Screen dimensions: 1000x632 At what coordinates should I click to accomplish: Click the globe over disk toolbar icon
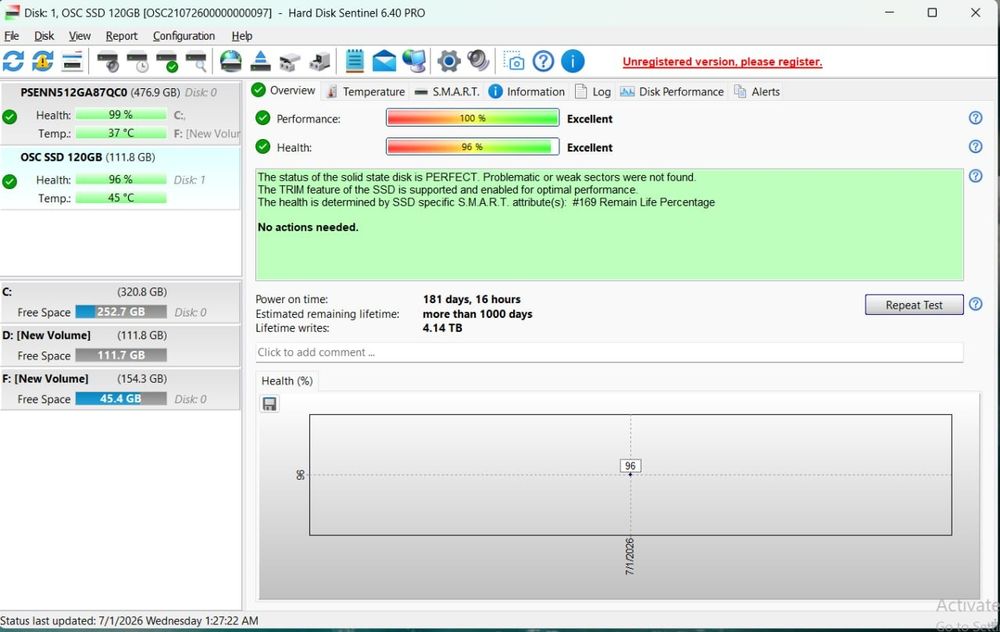[x=230, y=61]
